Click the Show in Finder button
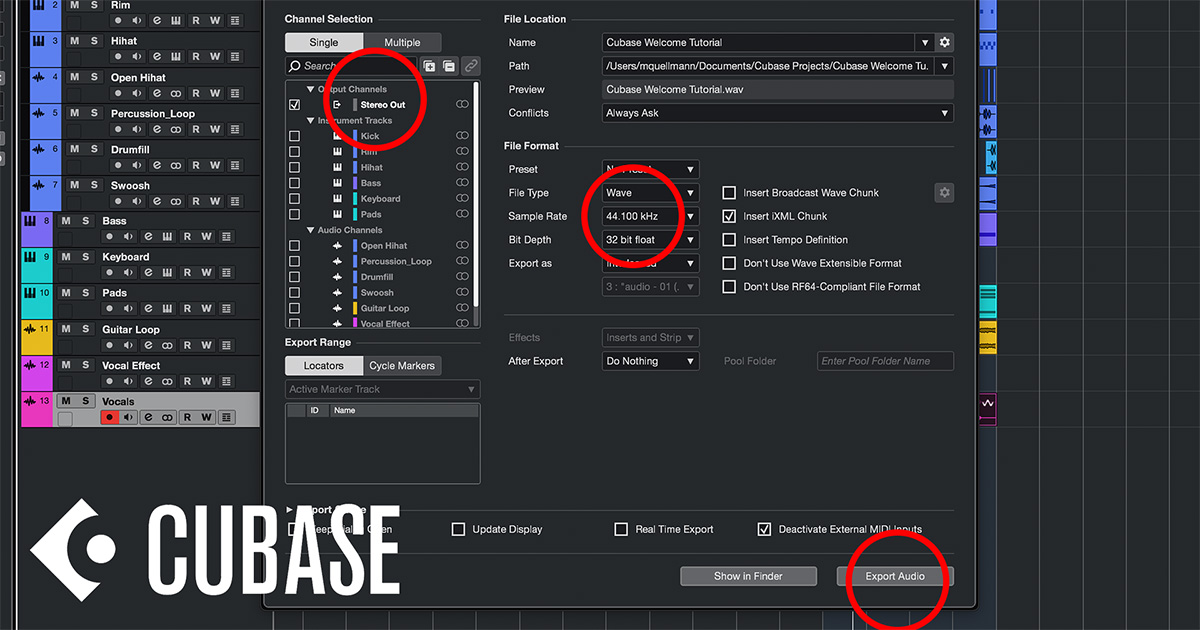The height and width of the screenshot is (630, 1200). (748, 576)
